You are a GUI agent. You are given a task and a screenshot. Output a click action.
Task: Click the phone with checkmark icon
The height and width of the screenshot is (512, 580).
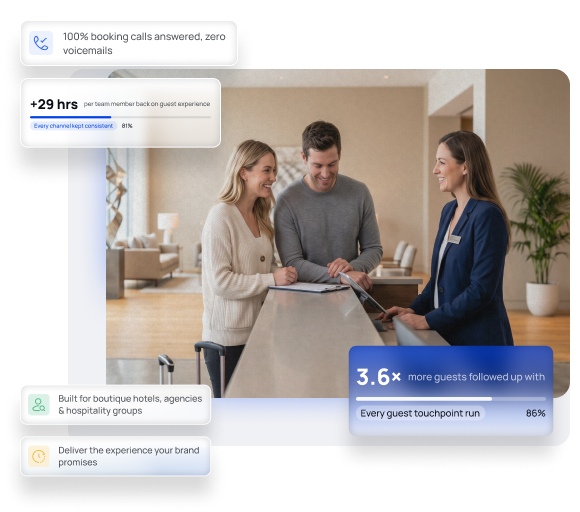(x=41, y=43)
